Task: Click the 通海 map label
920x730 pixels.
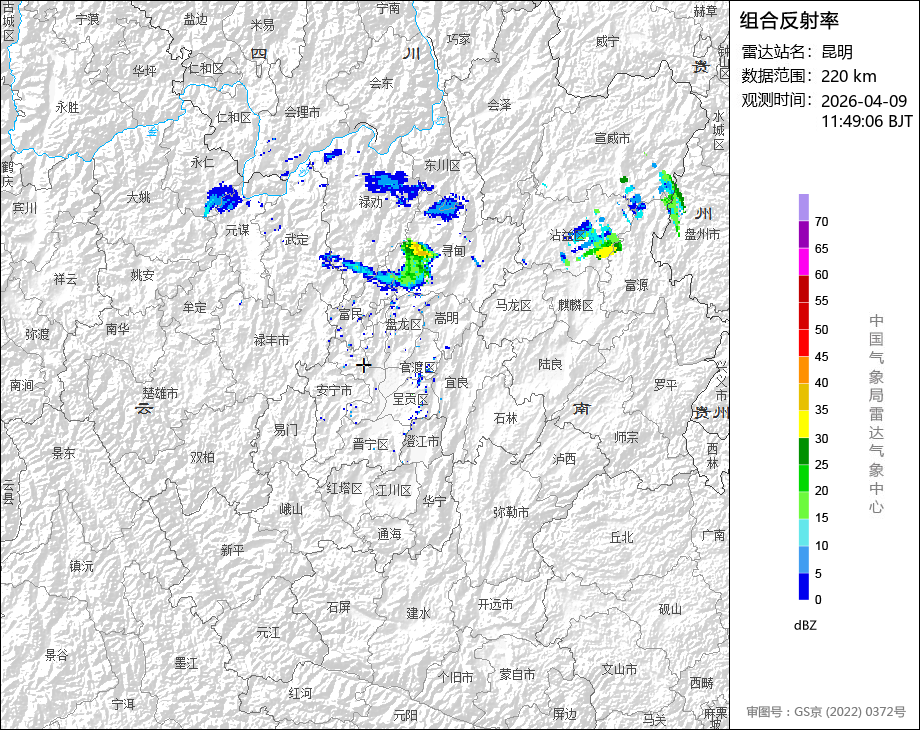Action: pyautogui.click(x=389, y=533)
